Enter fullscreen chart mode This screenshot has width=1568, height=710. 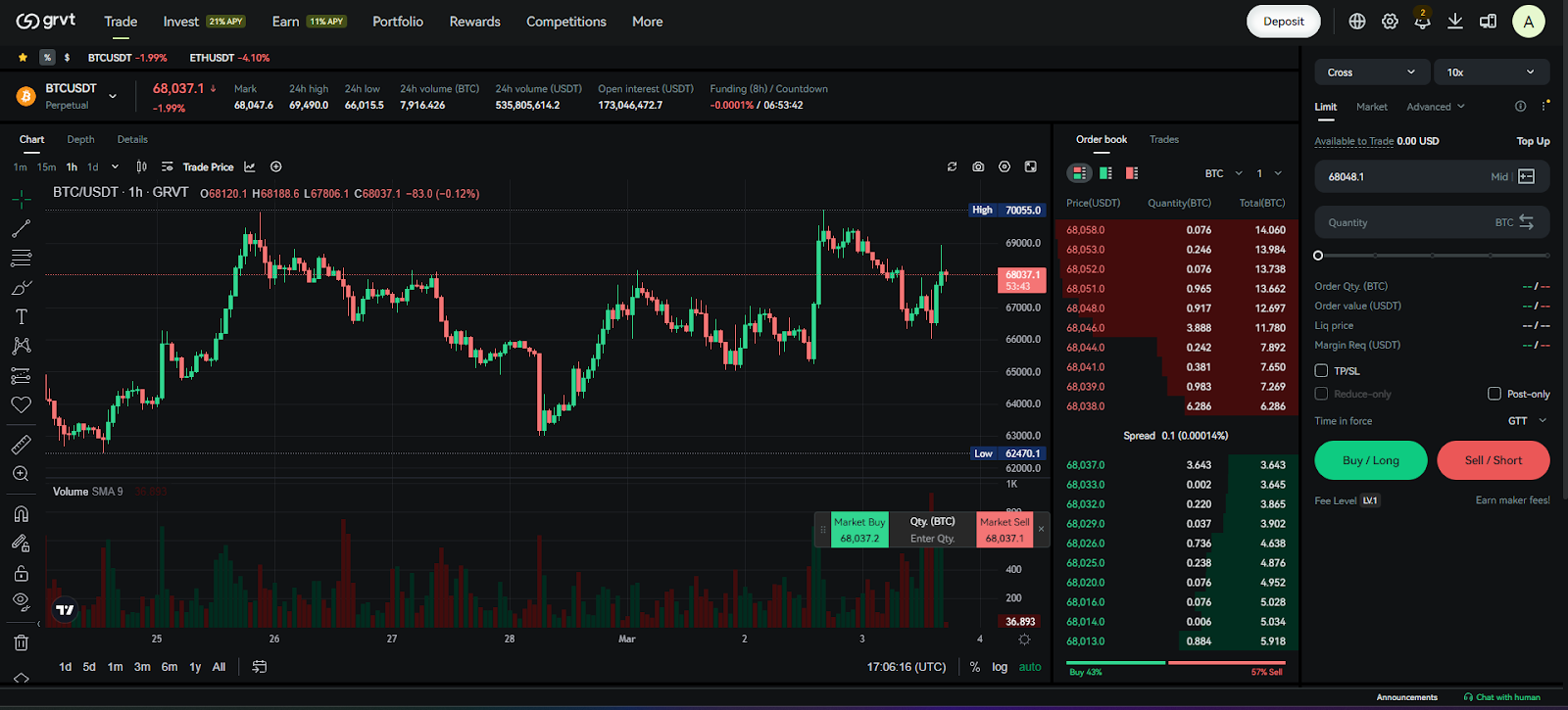(1031, 166)
